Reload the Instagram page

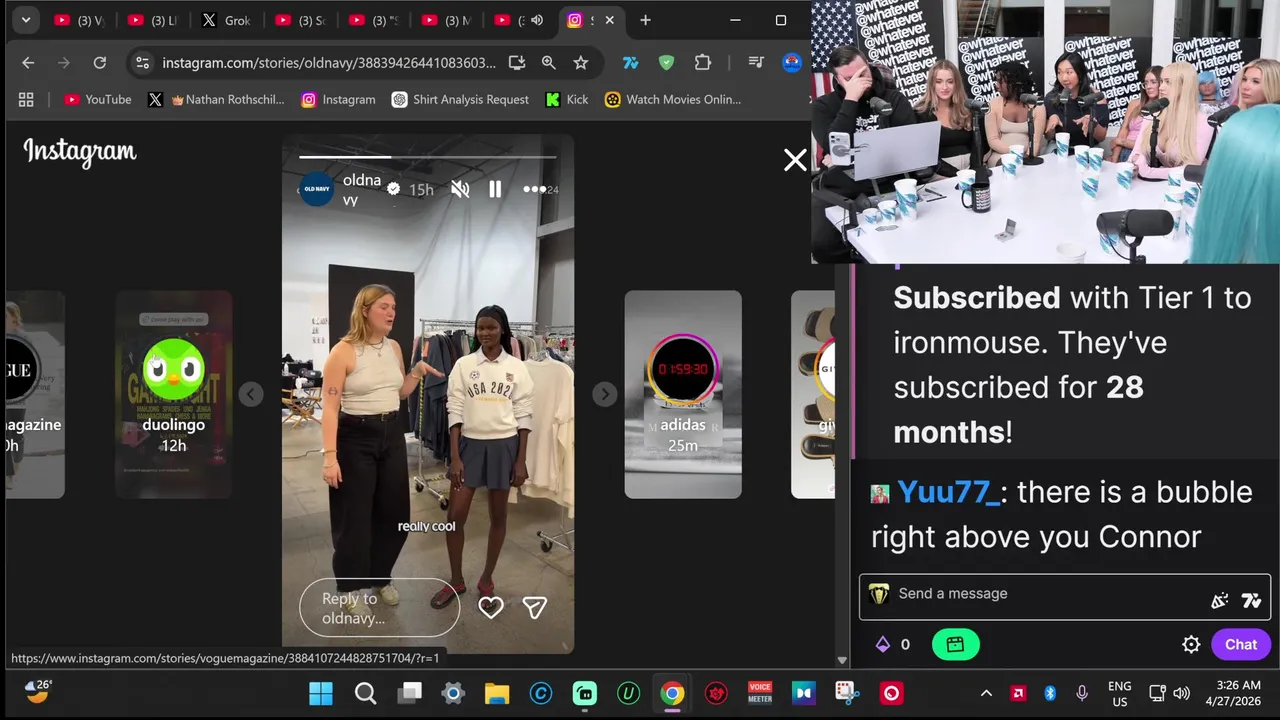pyautogui.click(x=100, y=62)
